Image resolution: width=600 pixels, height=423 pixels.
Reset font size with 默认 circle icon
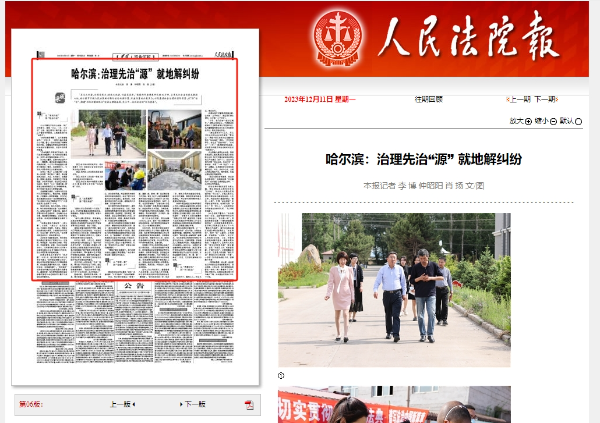pyautogui.click(x=579, y=121)
